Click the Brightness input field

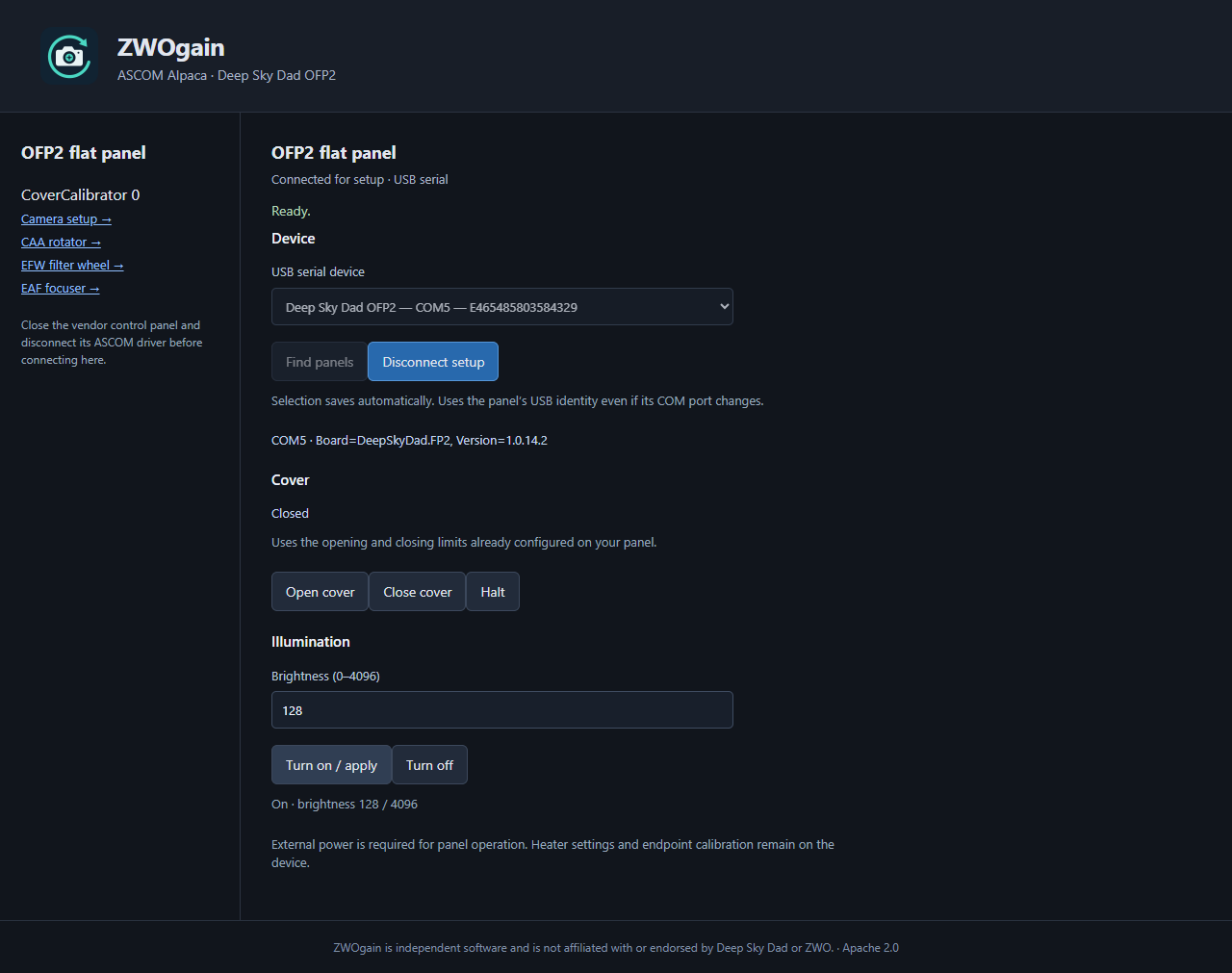[x=501, y=710]
